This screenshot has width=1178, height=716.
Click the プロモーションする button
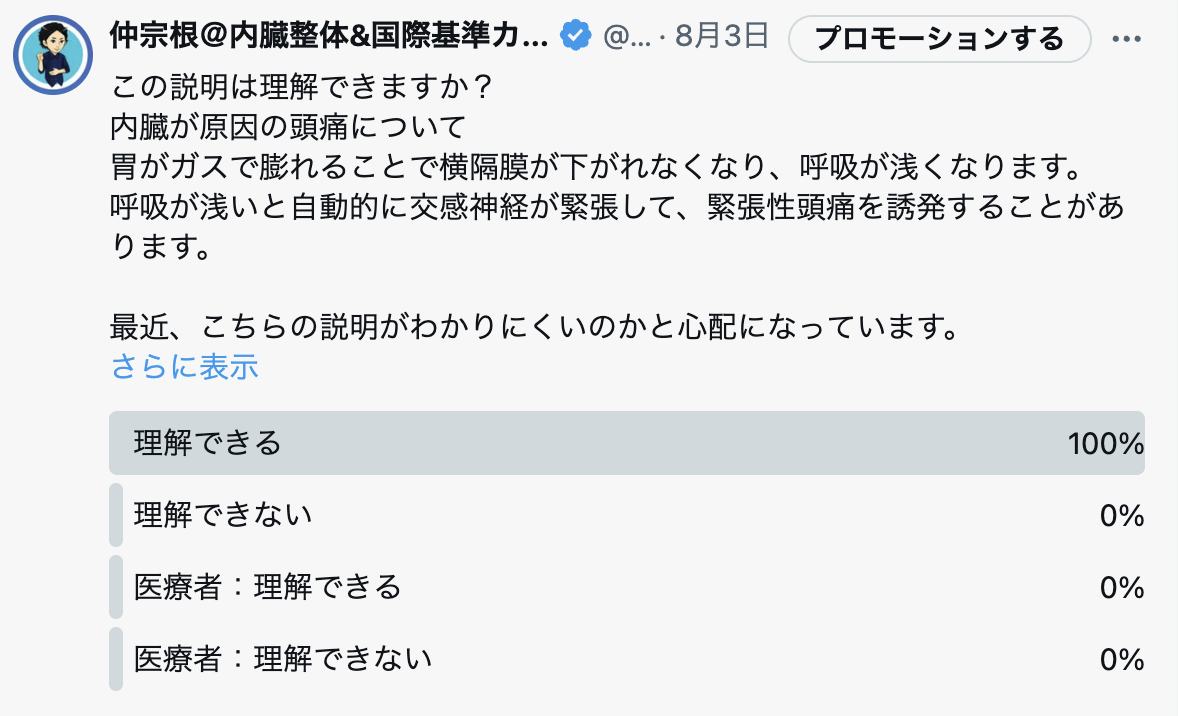click(939, 38)
